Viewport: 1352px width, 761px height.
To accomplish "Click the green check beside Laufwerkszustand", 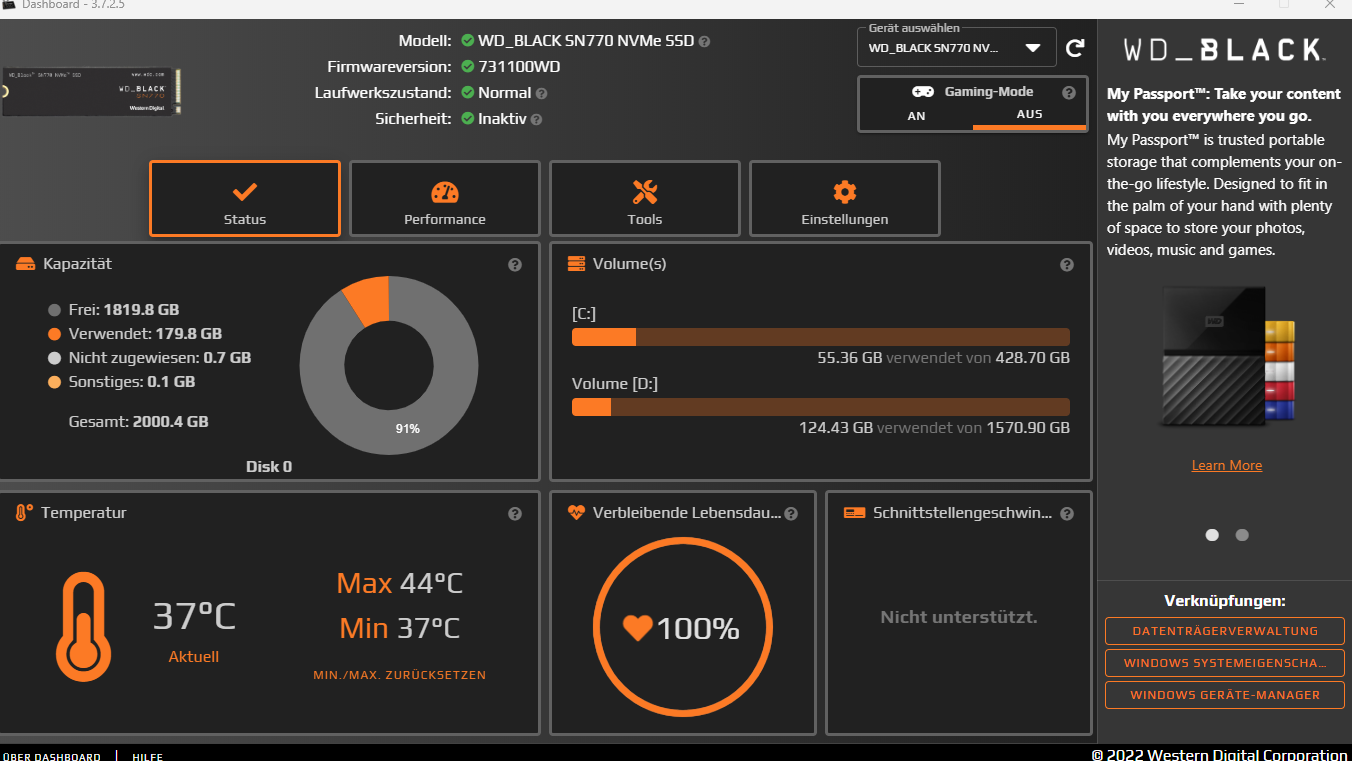I will [x=468, y=93].
